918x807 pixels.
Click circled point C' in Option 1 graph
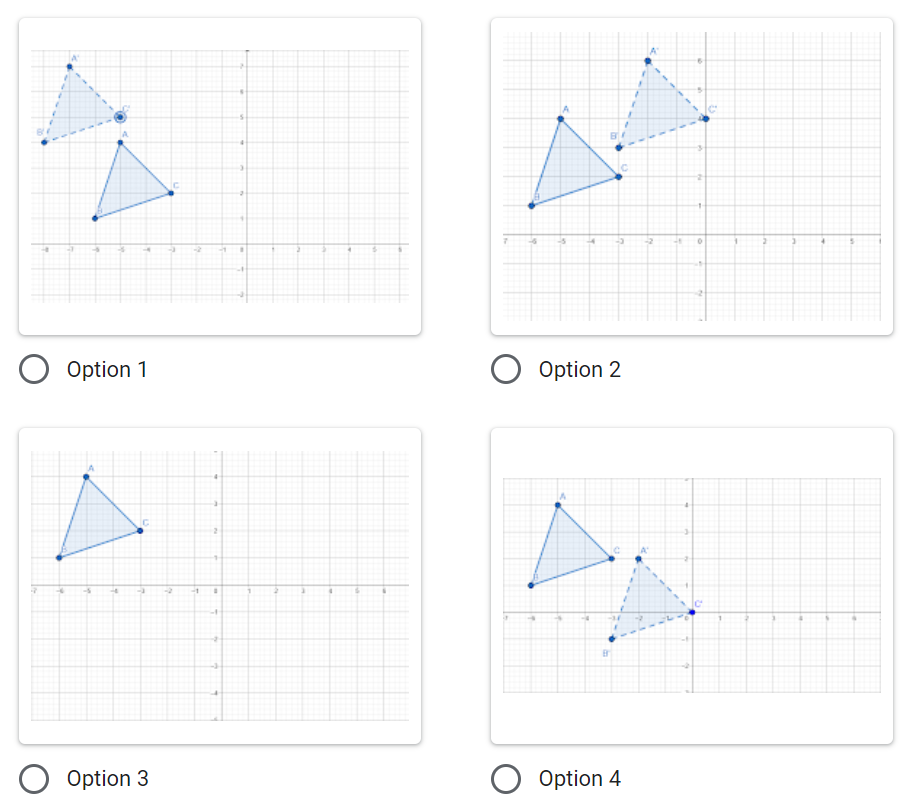pos(120,117)
